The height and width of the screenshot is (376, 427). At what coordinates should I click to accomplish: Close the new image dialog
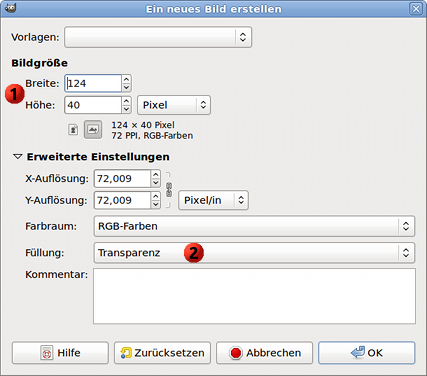(x=416, y=9)
